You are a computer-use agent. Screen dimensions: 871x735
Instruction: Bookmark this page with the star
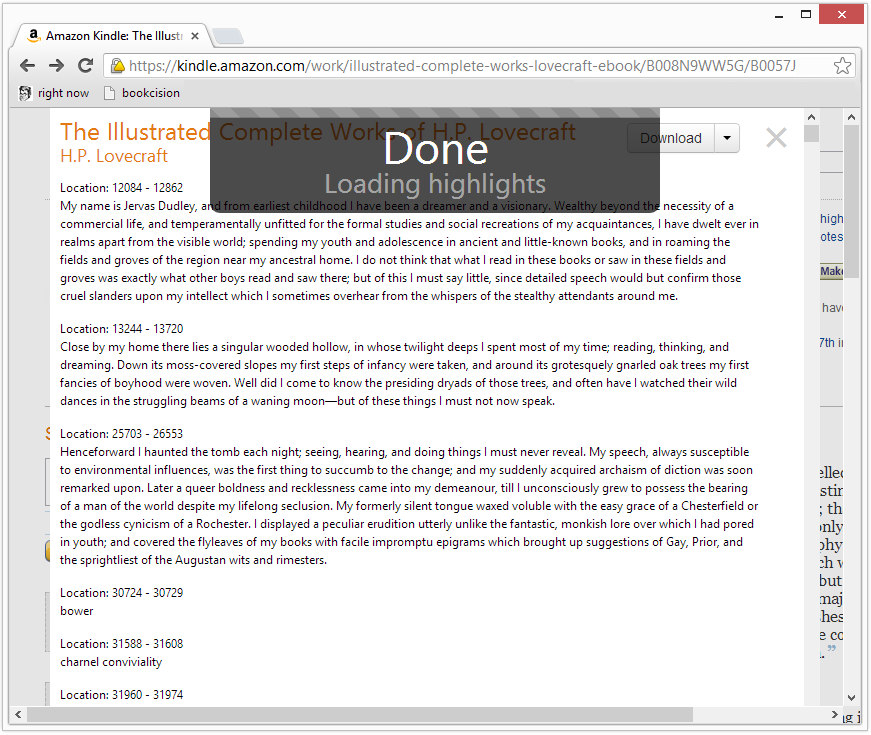click(842, 66)
